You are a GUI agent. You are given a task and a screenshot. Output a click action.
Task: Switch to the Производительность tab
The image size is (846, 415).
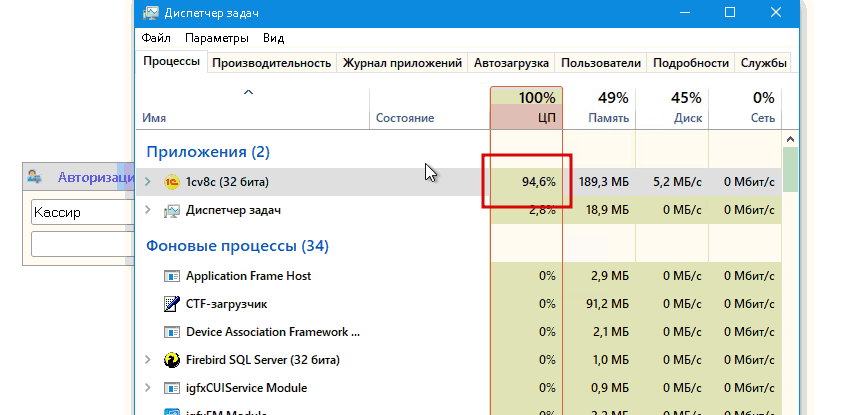tap(271, 63)
